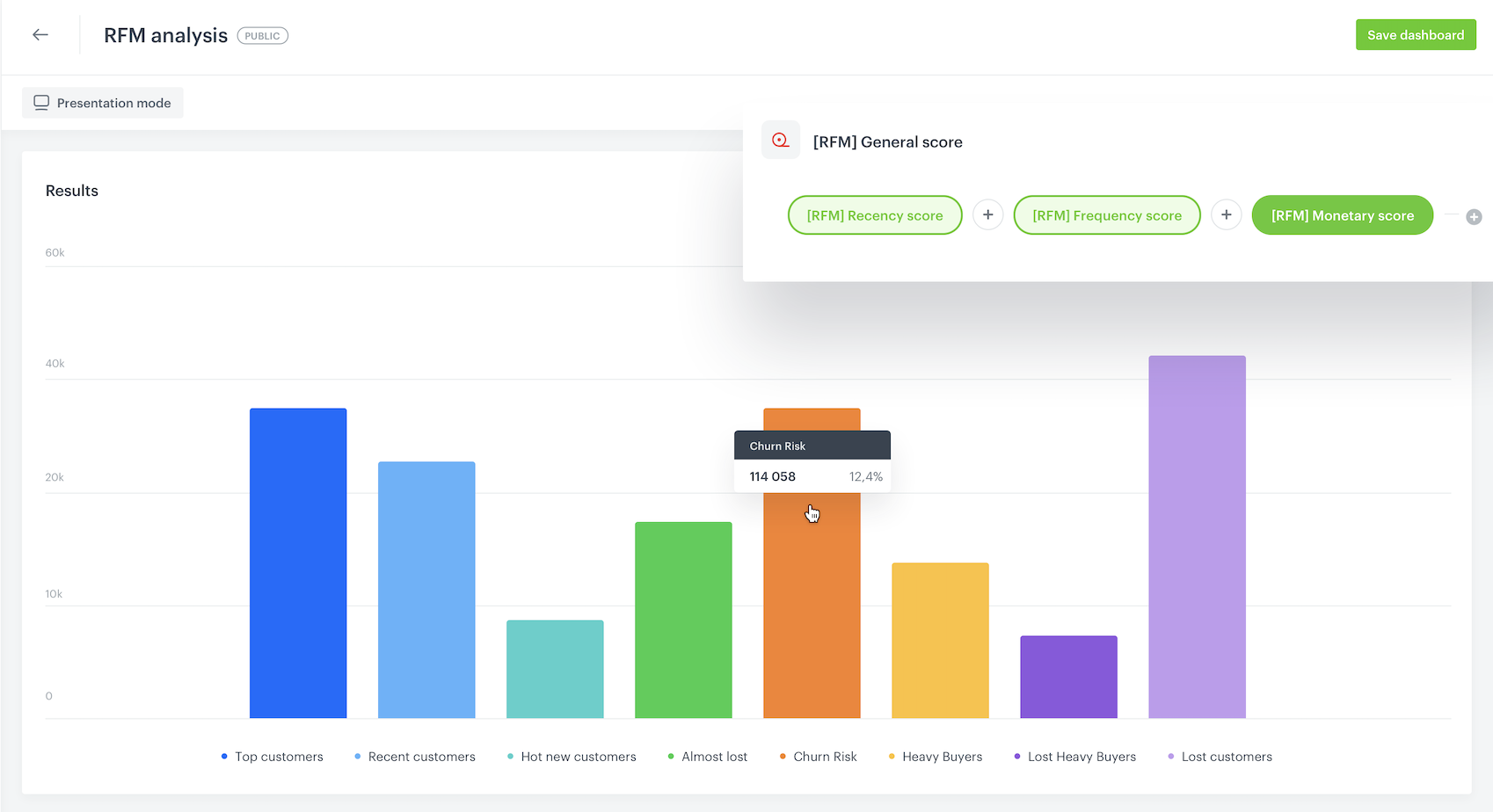
Task: Select the [RFM] Recency score pill
Action: coord(875,214)
